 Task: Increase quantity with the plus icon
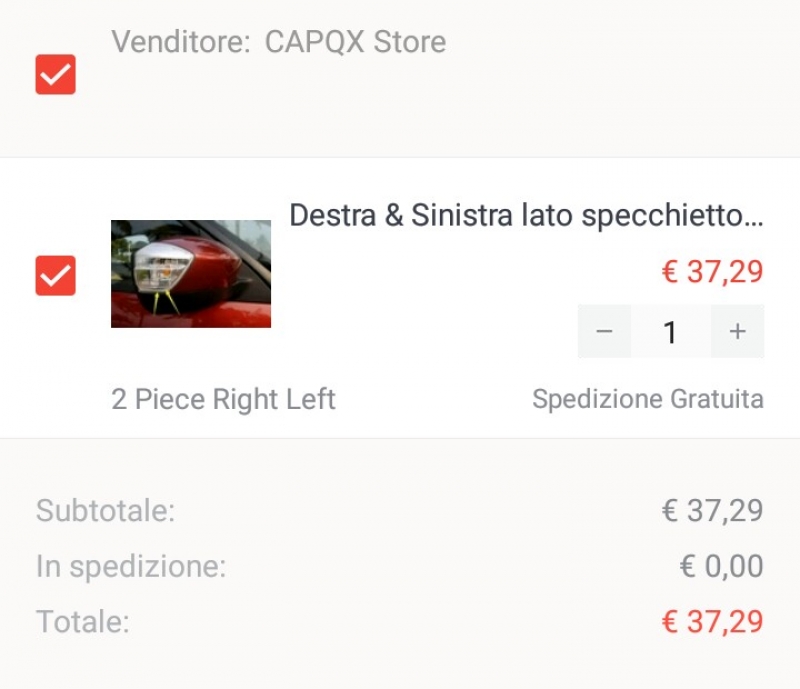[x=737, y=332]
